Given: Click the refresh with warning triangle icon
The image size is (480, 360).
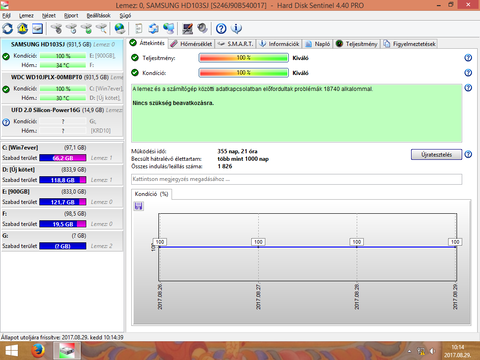Looking at the screenshot, I should point(23,29).
